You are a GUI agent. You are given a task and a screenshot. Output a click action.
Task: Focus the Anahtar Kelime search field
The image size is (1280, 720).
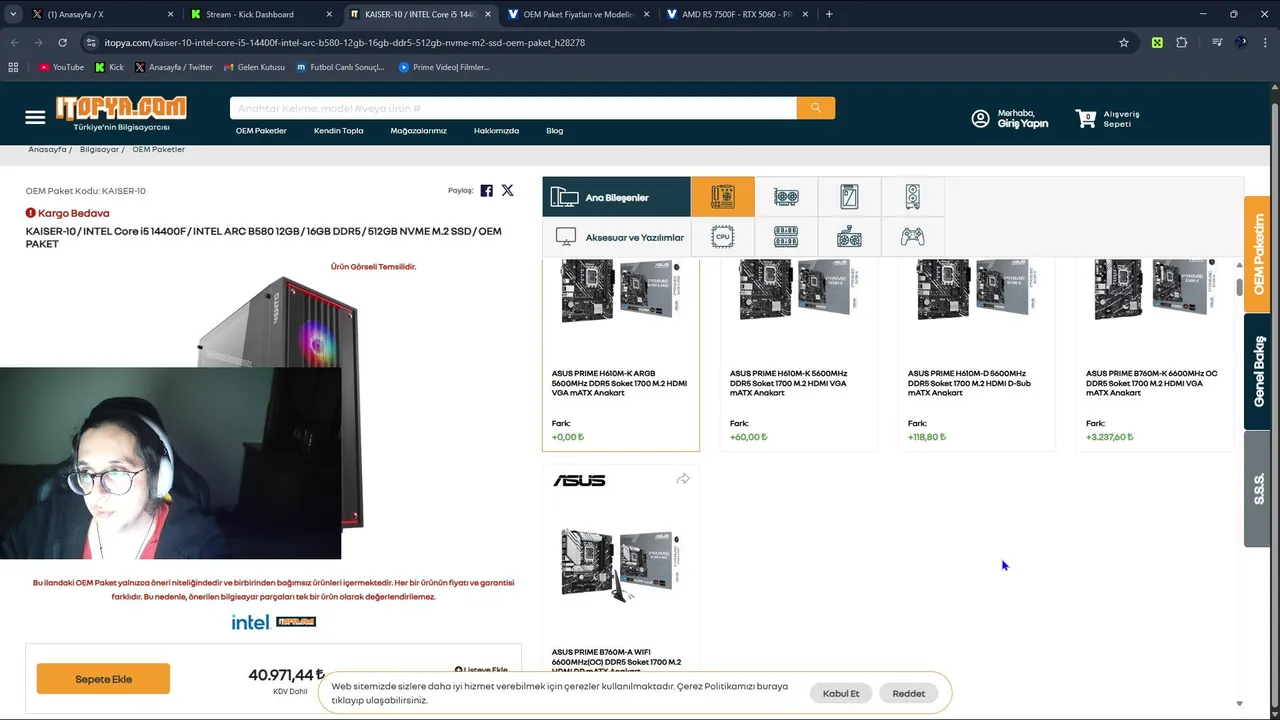pyautogui.click(x=513, y=108)
